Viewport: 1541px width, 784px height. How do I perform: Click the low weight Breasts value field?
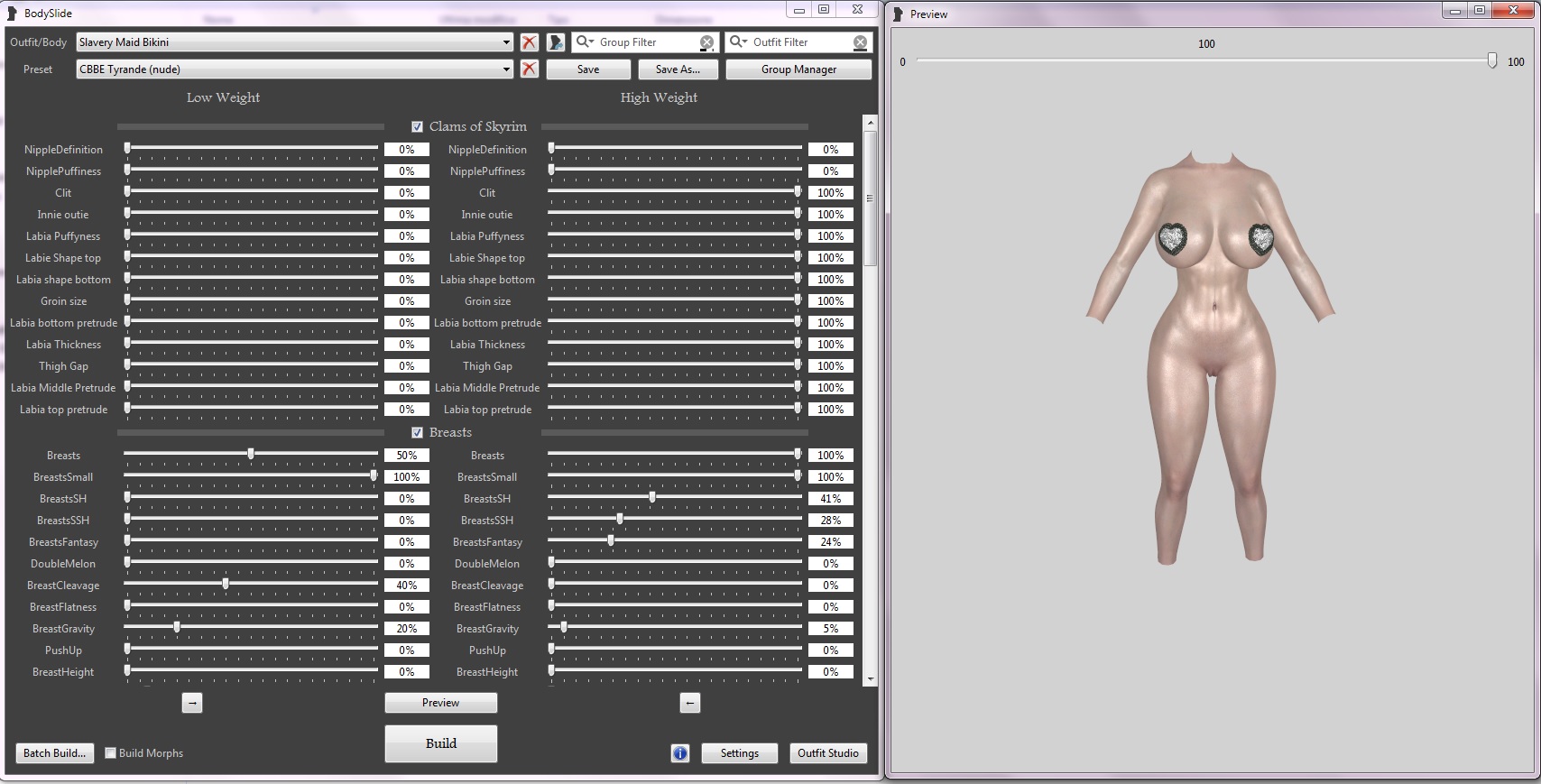click(407, 456)
